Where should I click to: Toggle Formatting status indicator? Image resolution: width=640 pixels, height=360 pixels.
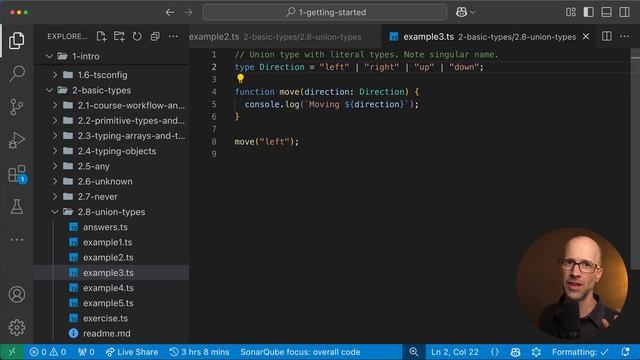580,352
